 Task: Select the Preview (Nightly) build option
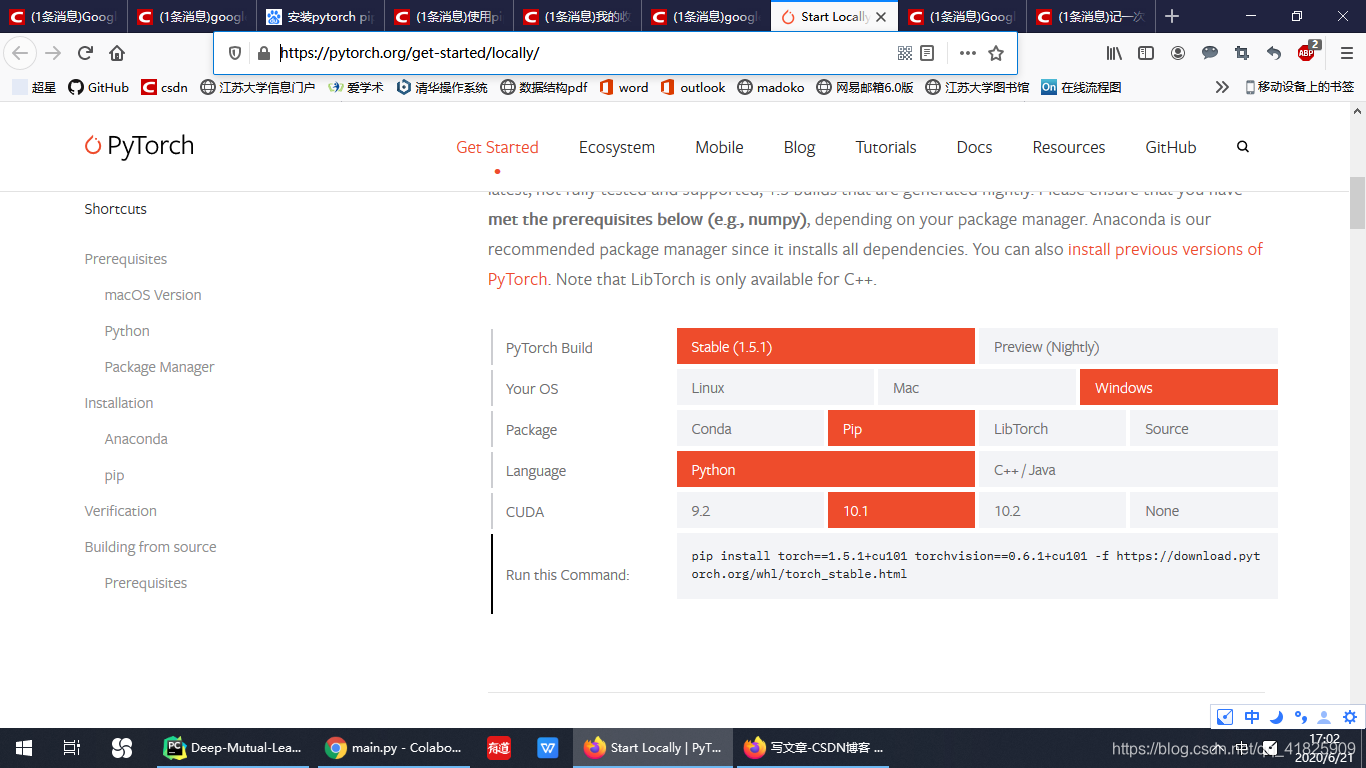tap(1128, 346)
